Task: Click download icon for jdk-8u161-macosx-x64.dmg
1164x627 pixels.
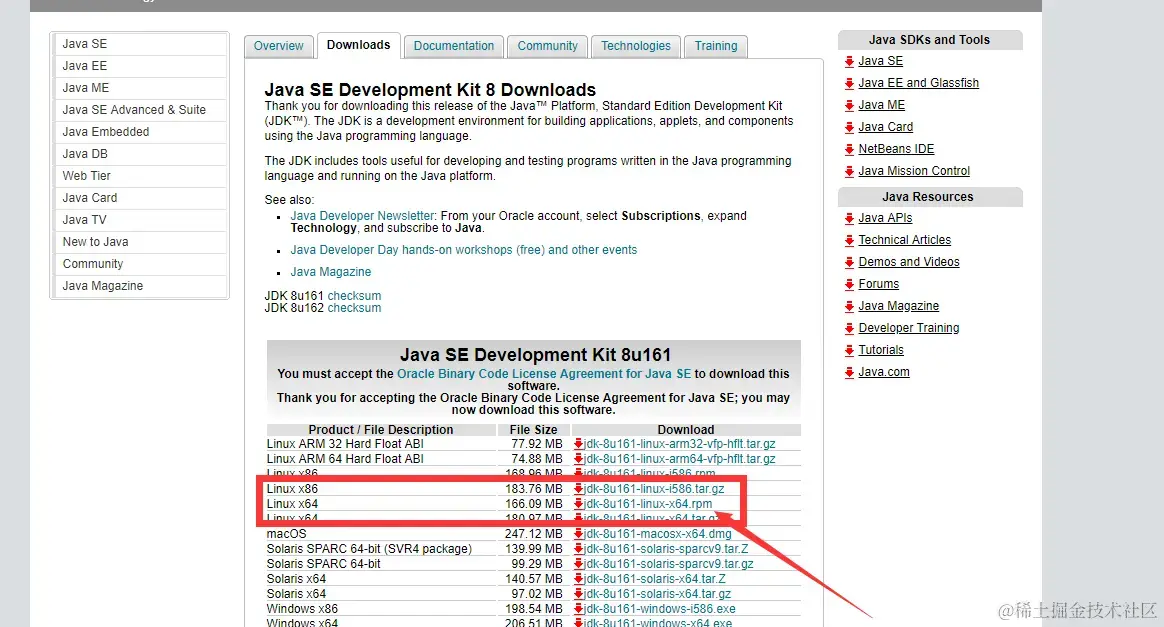Action: pyautogui.click(x=578, y=534)
